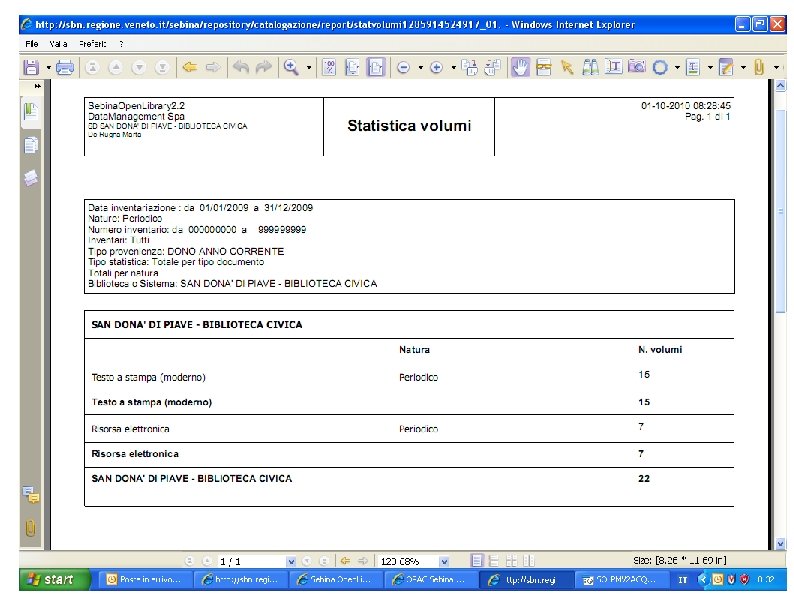
Task: Click the page number field '1 / 1'
Action: pyautogui.click(x=251, y=561)
